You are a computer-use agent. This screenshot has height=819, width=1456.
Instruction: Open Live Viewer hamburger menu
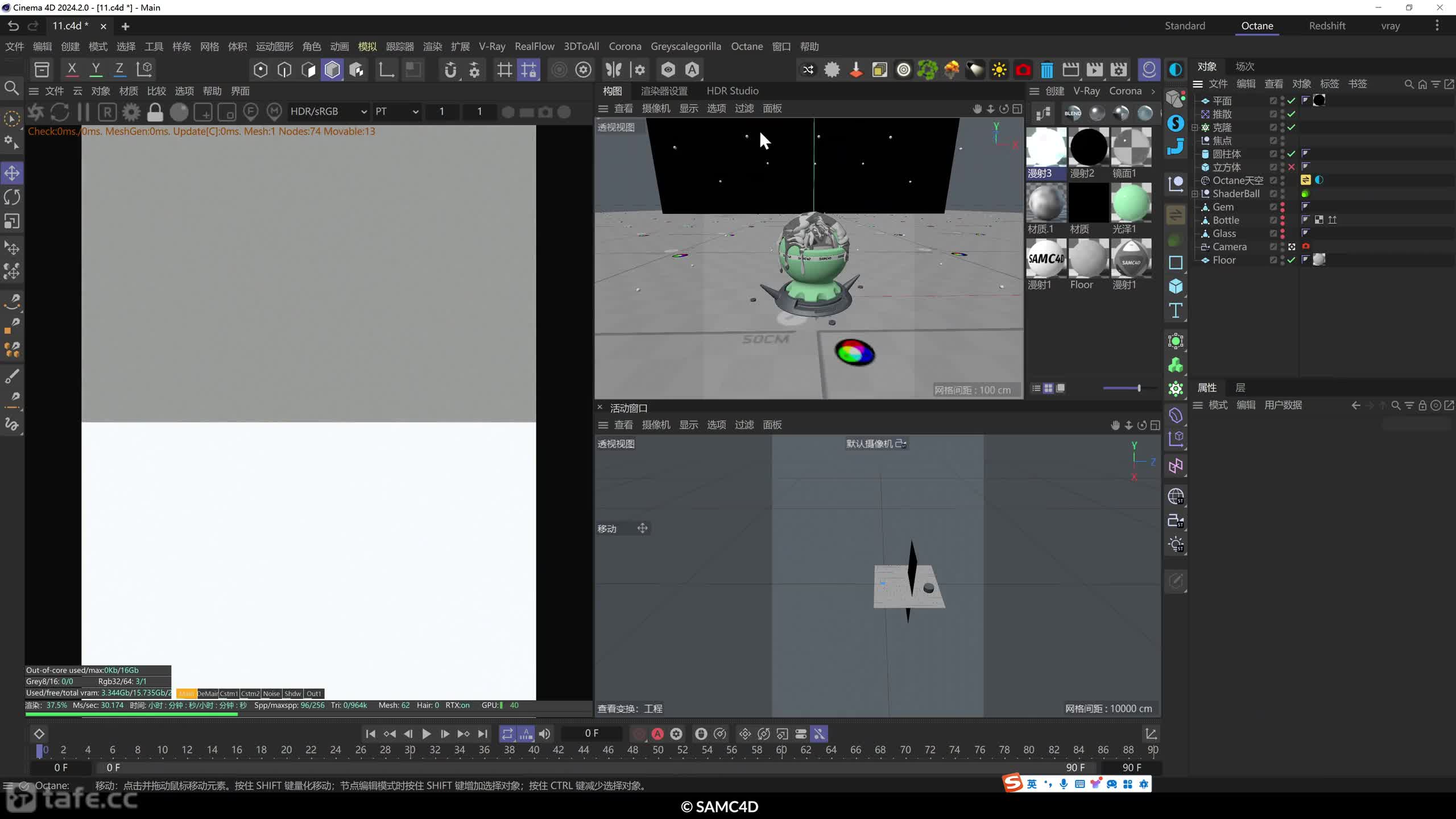[34, 91]
